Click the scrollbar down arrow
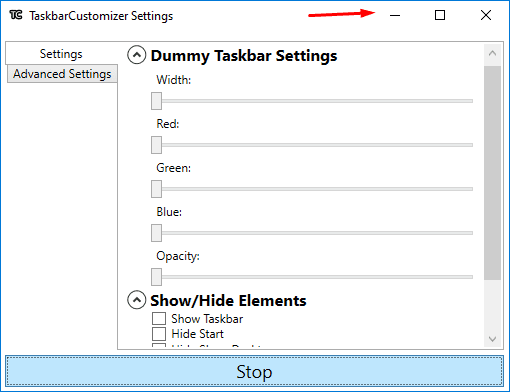 click(492, 339)
